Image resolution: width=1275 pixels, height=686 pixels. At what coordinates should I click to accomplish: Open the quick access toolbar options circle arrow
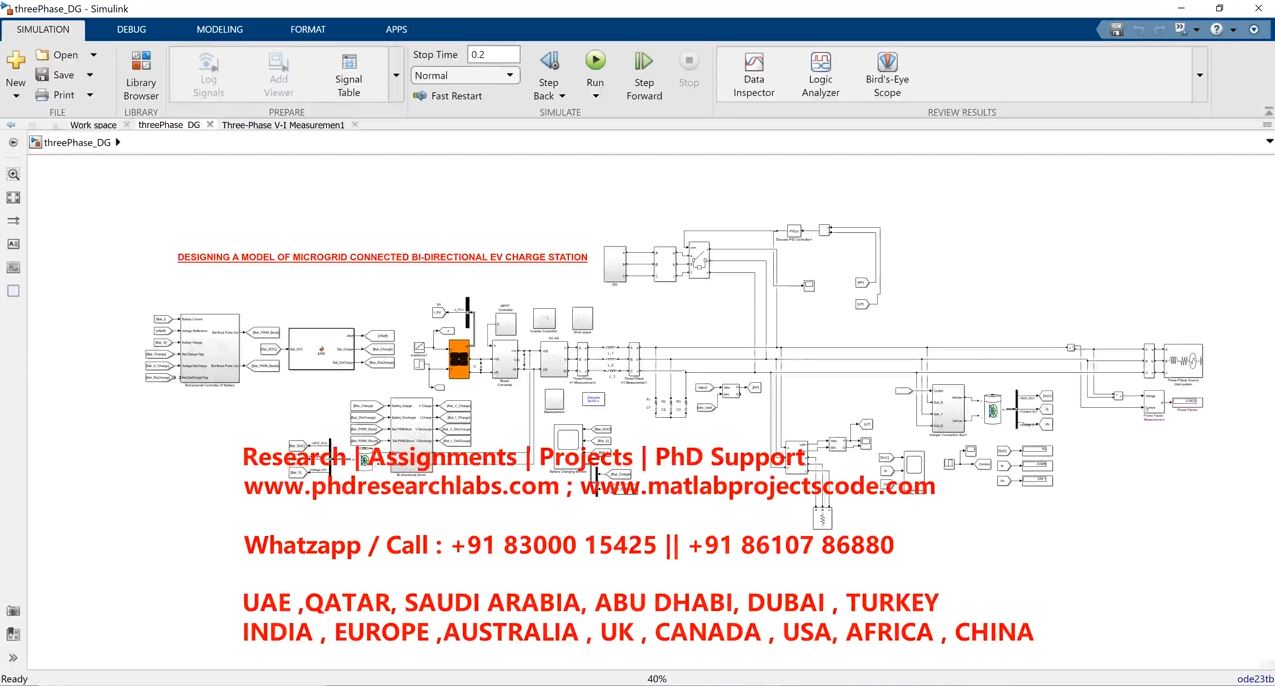pos(1254,30)
